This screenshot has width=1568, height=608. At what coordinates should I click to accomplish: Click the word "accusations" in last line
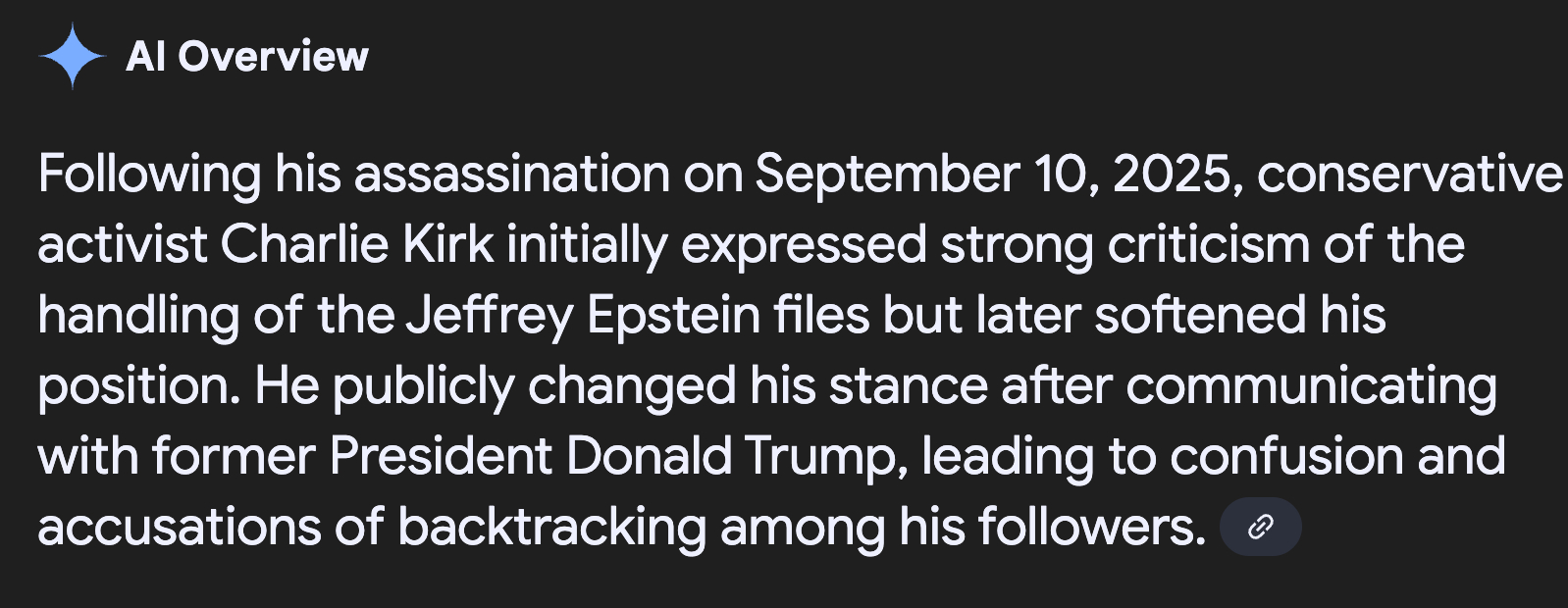click(x=179, y=528)
